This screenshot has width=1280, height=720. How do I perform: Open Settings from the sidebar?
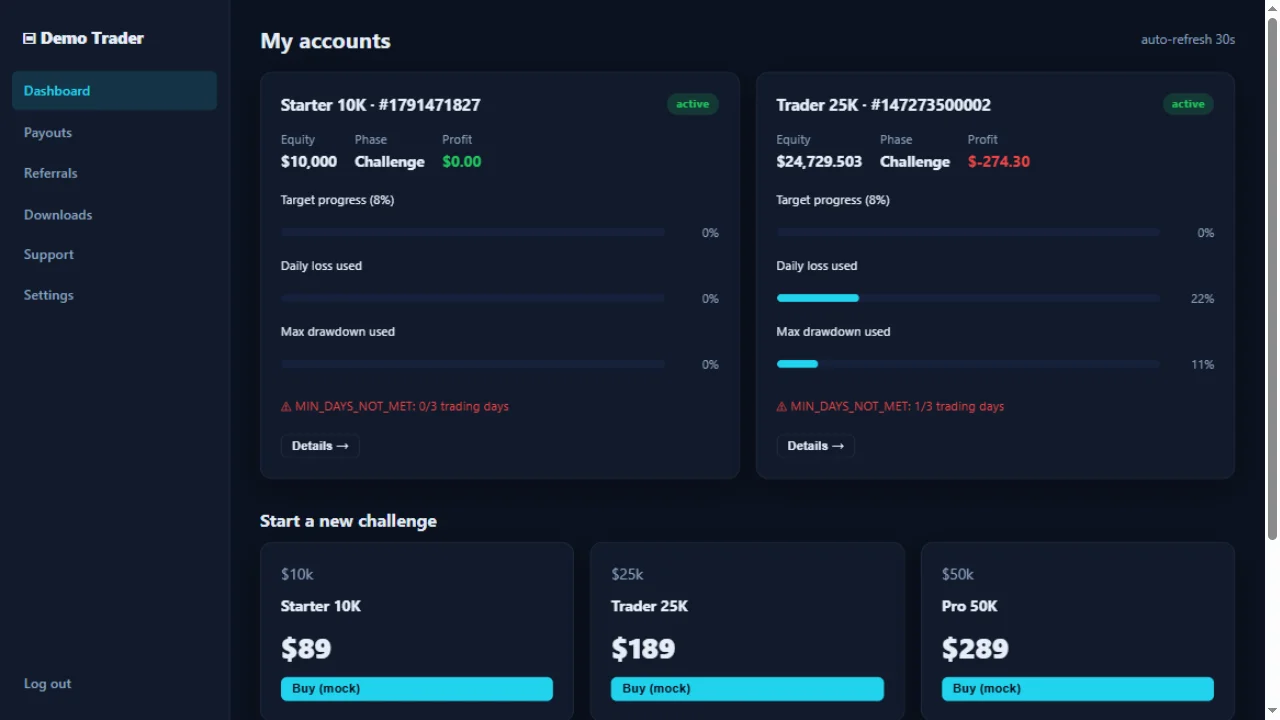tap(49, 295)
